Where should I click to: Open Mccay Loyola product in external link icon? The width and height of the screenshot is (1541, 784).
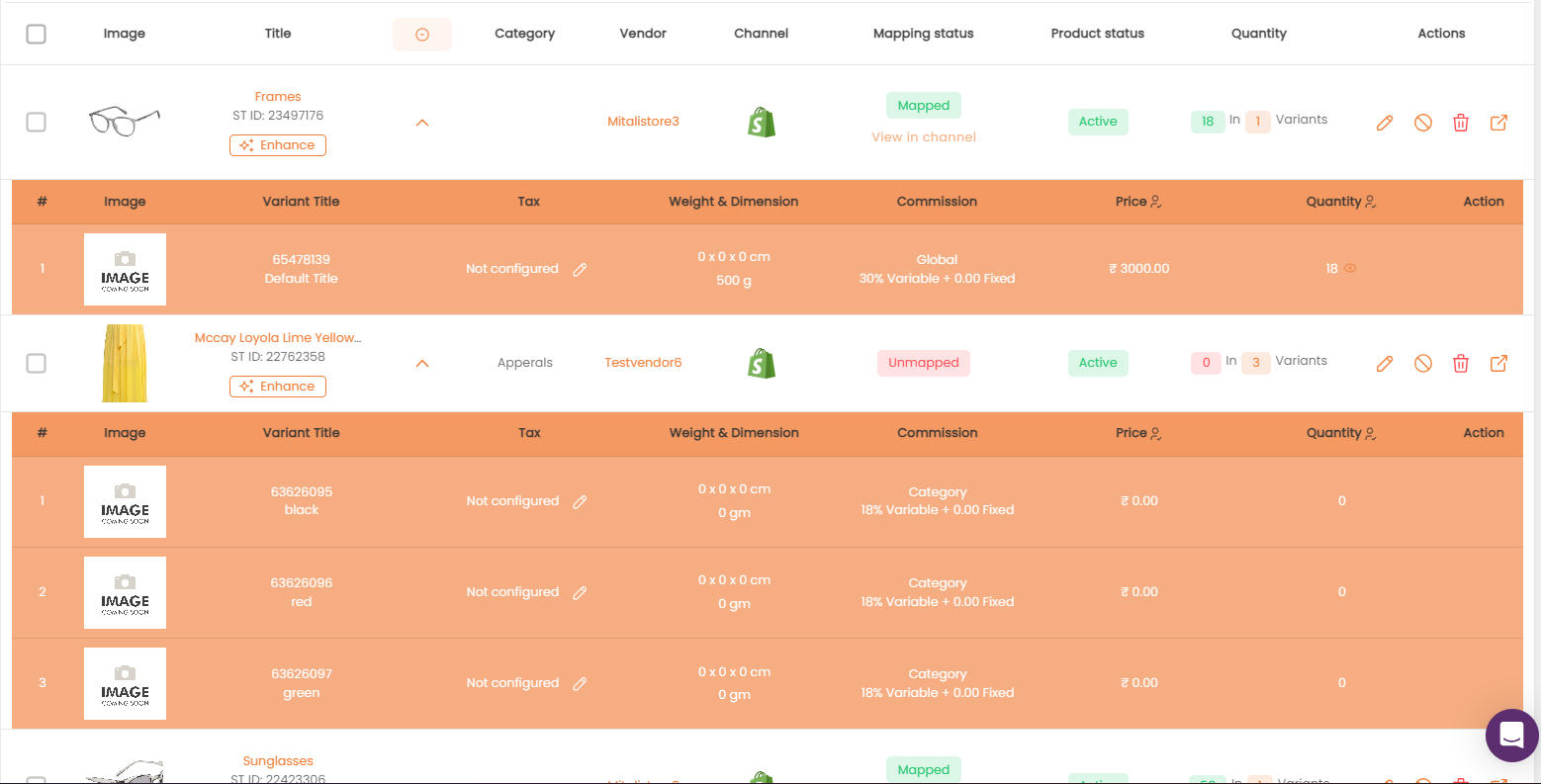(x=1498, y=363)
